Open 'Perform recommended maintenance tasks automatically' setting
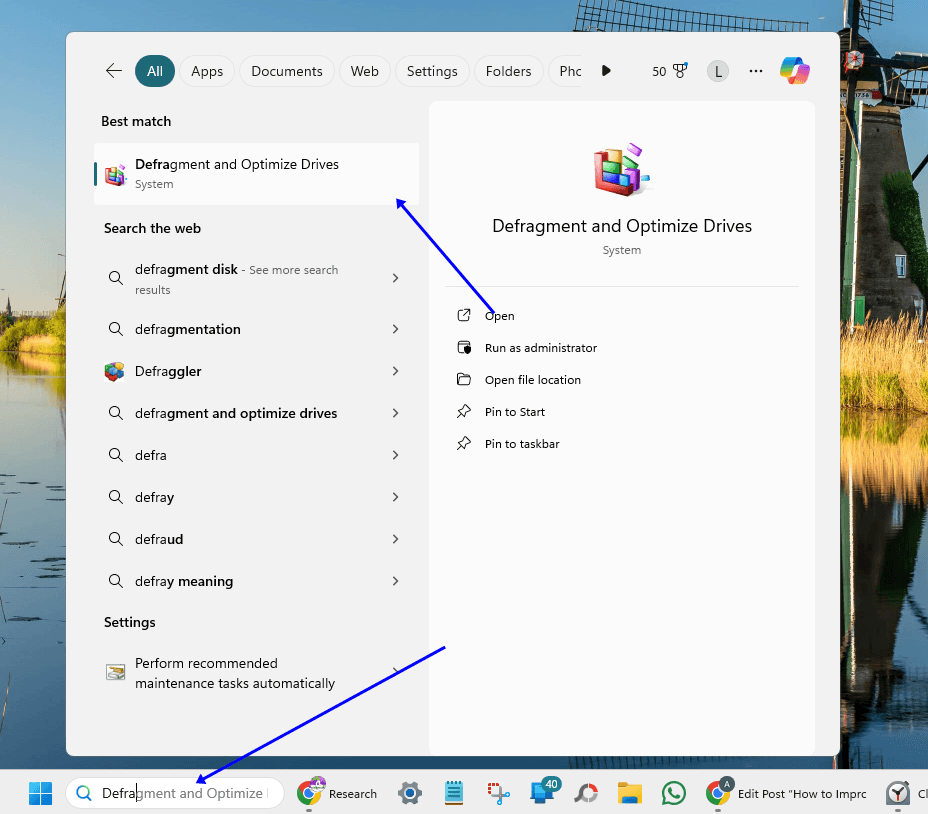The width and height of the screenshot is (928, 814). coord(256,673)
